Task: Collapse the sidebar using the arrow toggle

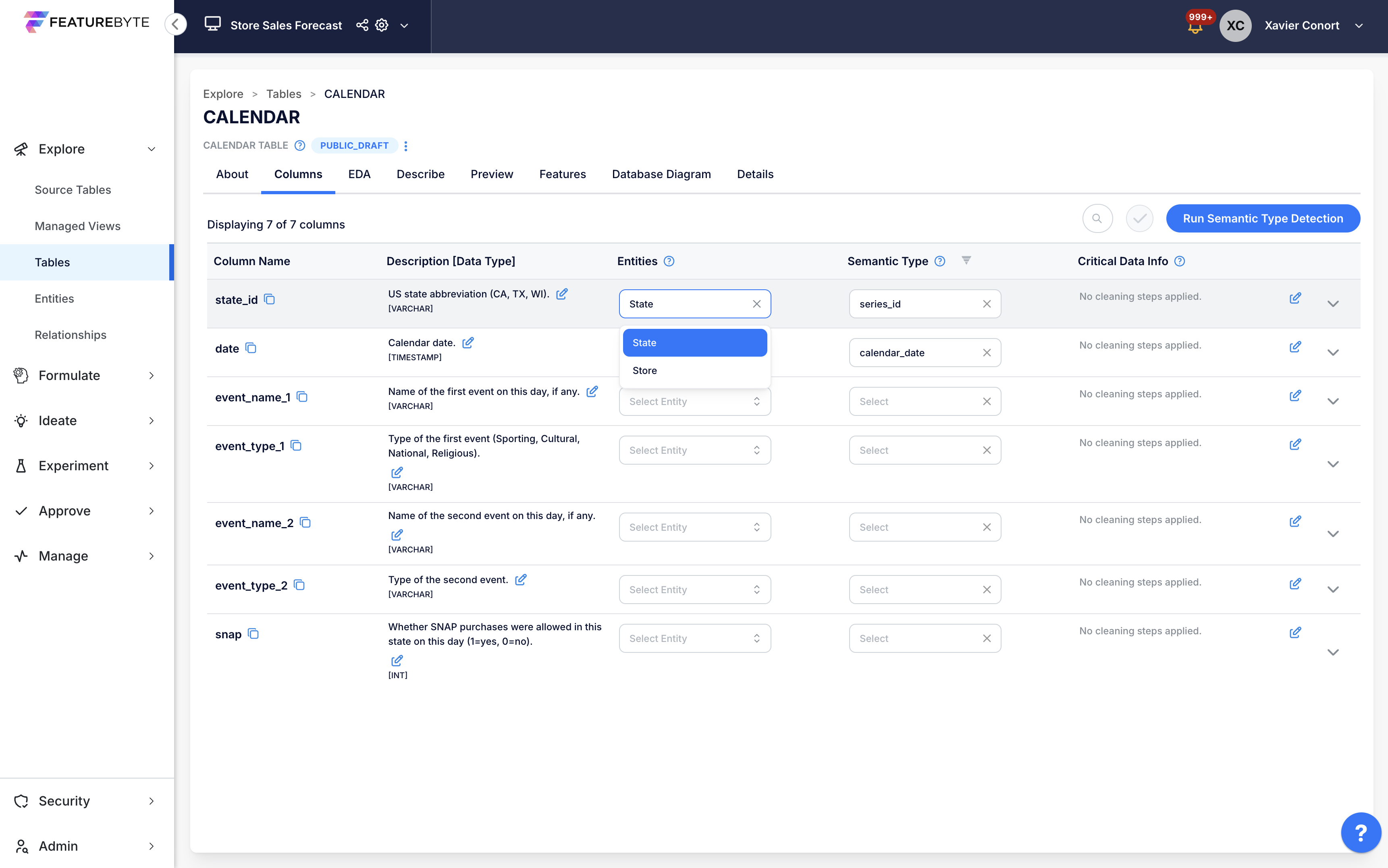Action: [176, 24]
